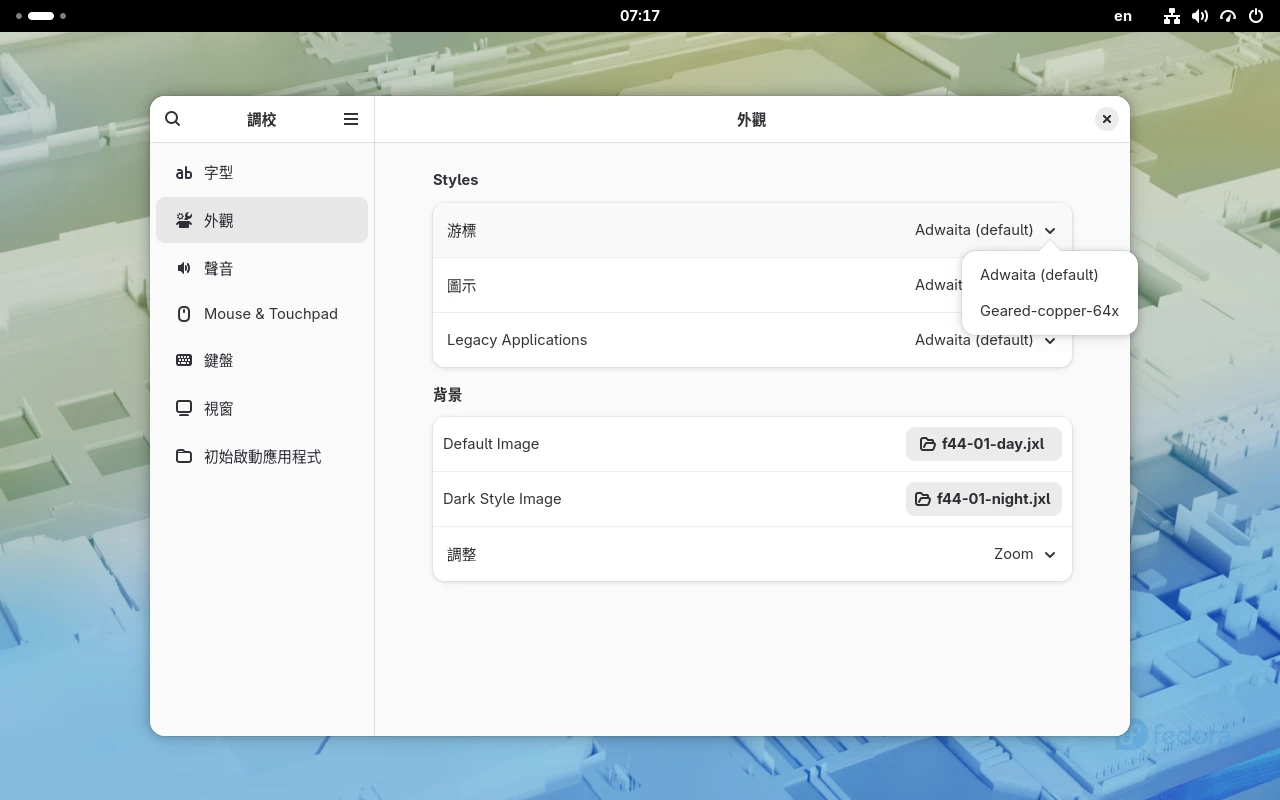
Task: Click the 視窗 window icon in sidebar
Action: point(184,408)
